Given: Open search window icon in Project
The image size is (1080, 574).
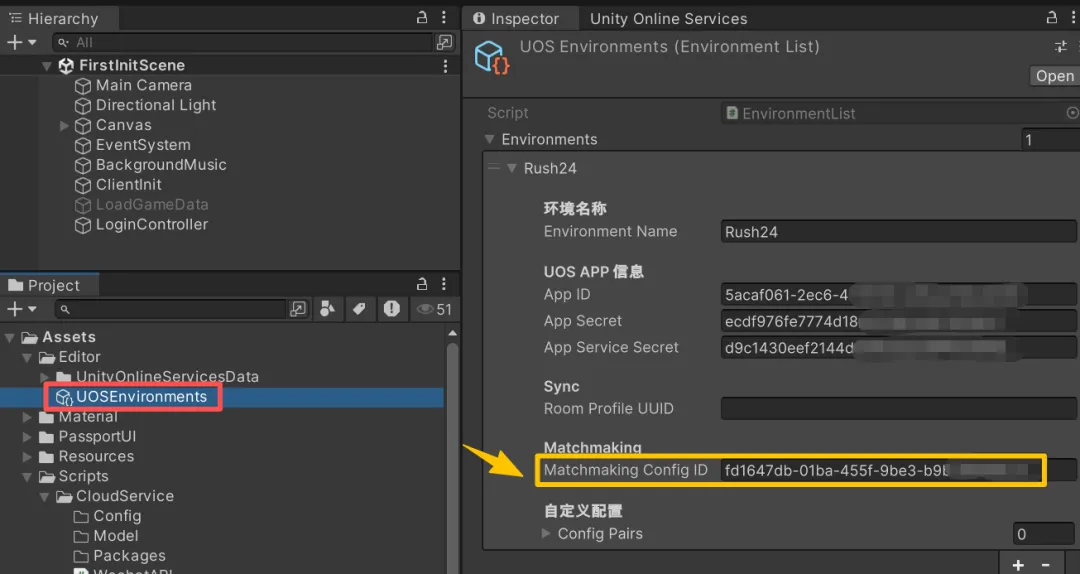Looking at the screenshot, I should tap(298, 309).
